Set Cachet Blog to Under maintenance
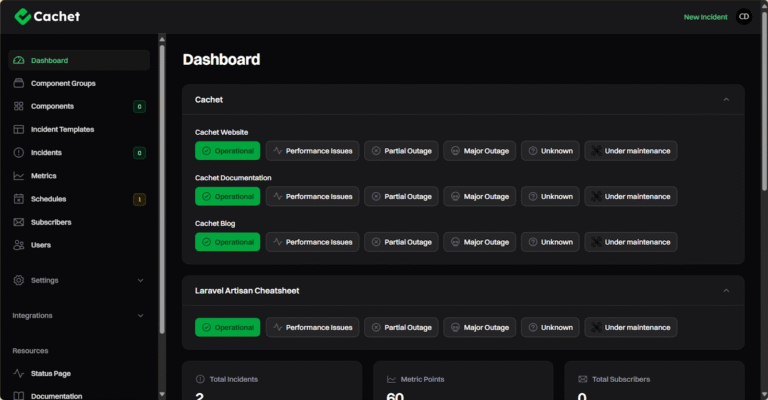The height and width of the screenshot is (400, 768). [x=631, y=242]
